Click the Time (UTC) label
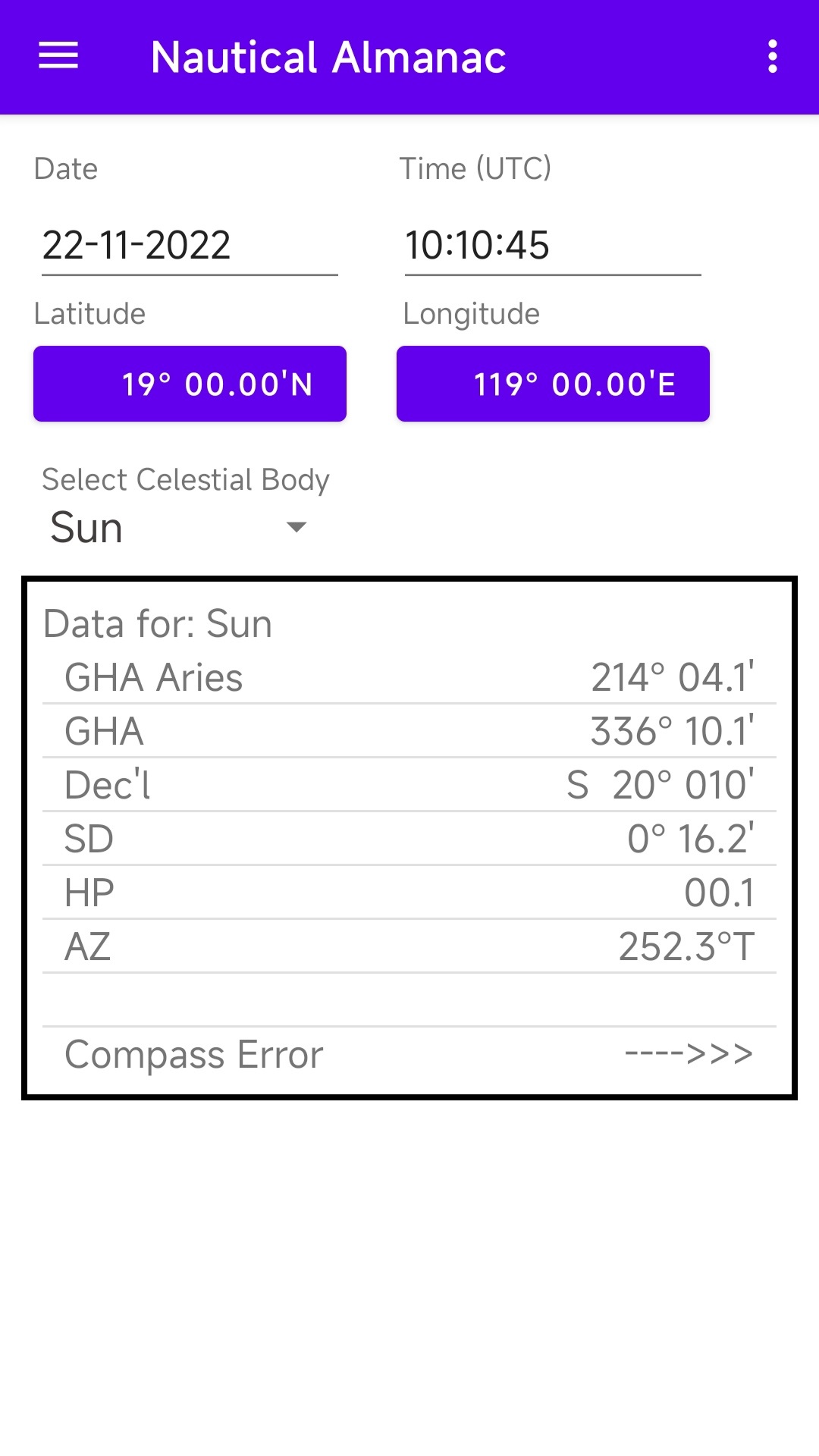819x1456 pixels. [x=475, y=168]
